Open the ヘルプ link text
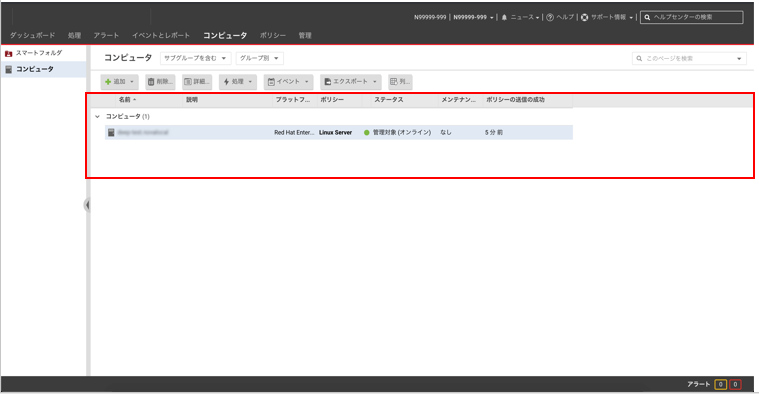This screenshot has height=394, width=759. pyautogui.click(x=565, y=17)
